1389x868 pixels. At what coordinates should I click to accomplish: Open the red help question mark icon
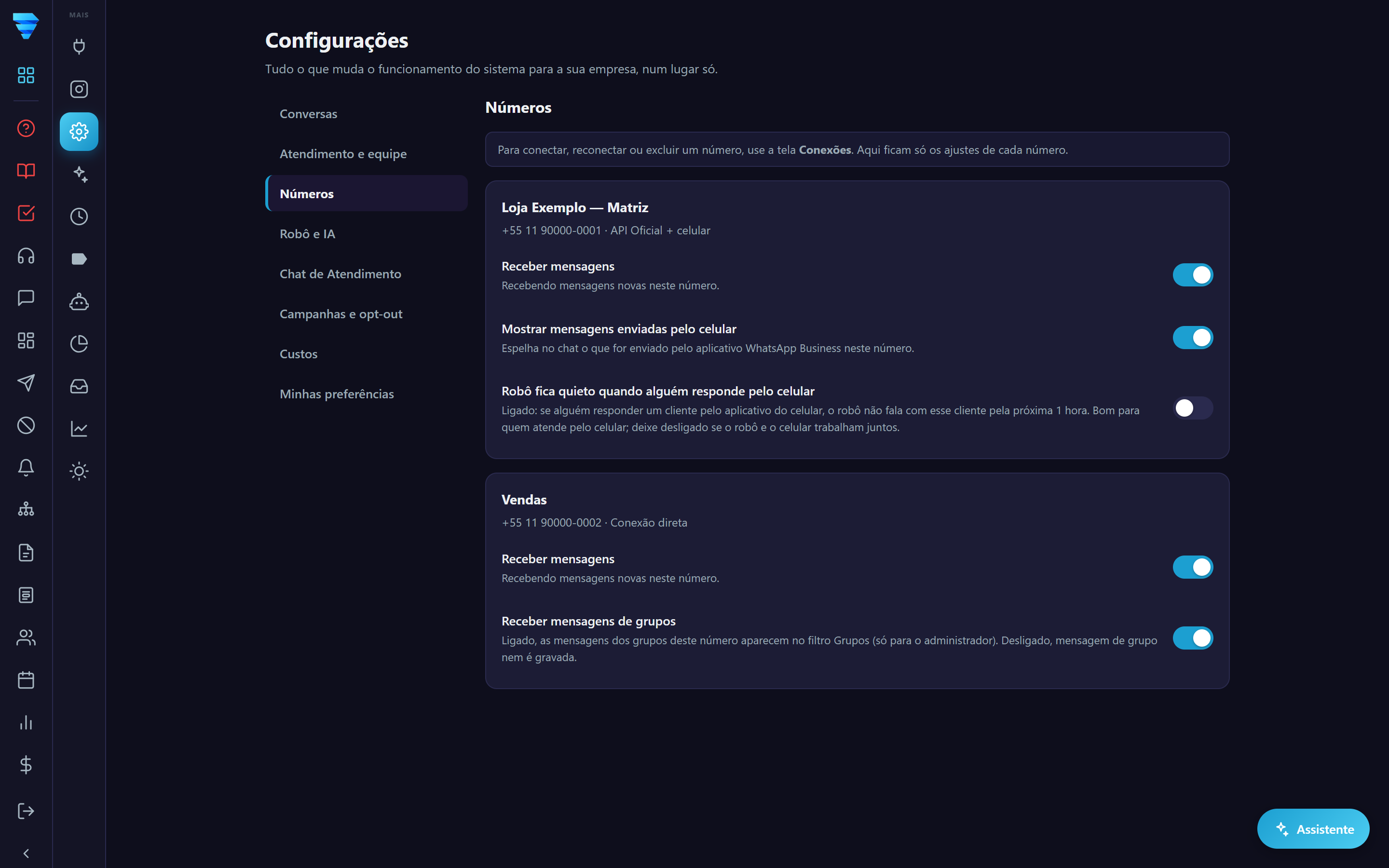[x=26, y=128]
